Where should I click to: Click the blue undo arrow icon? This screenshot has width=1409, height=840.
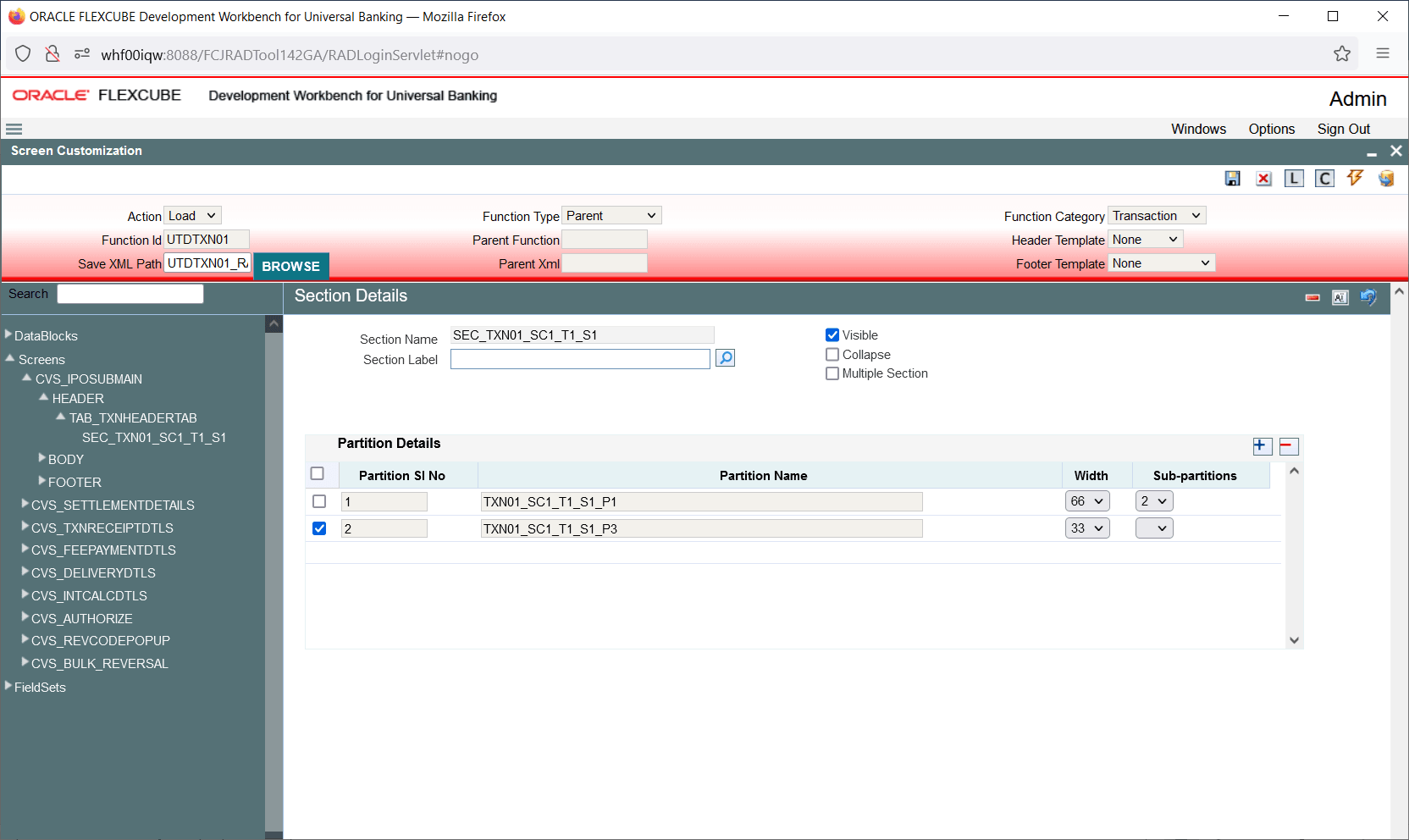(1368, 297)
